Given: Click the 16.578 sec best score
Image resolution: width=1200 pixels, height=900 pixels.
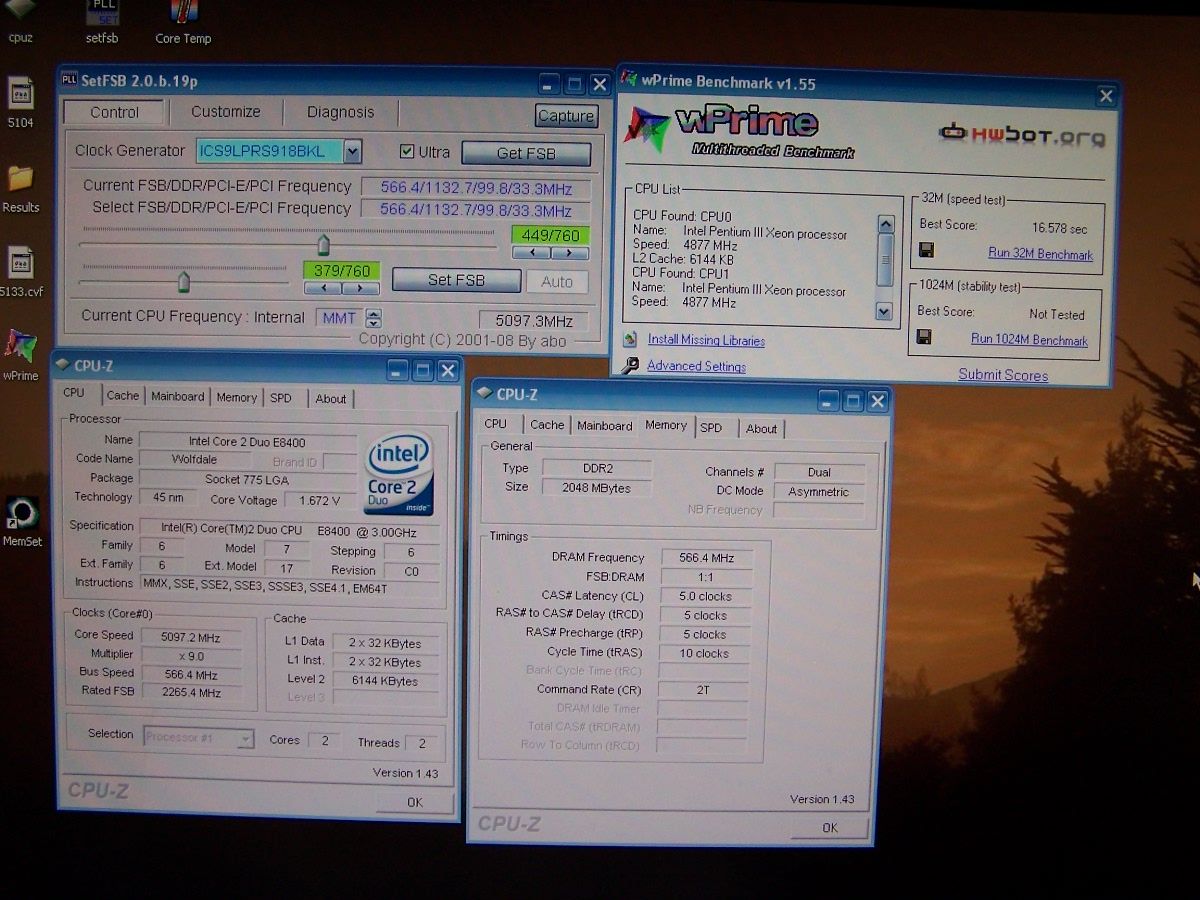Looking at the screenshot, I should [x=1058, y=229].
